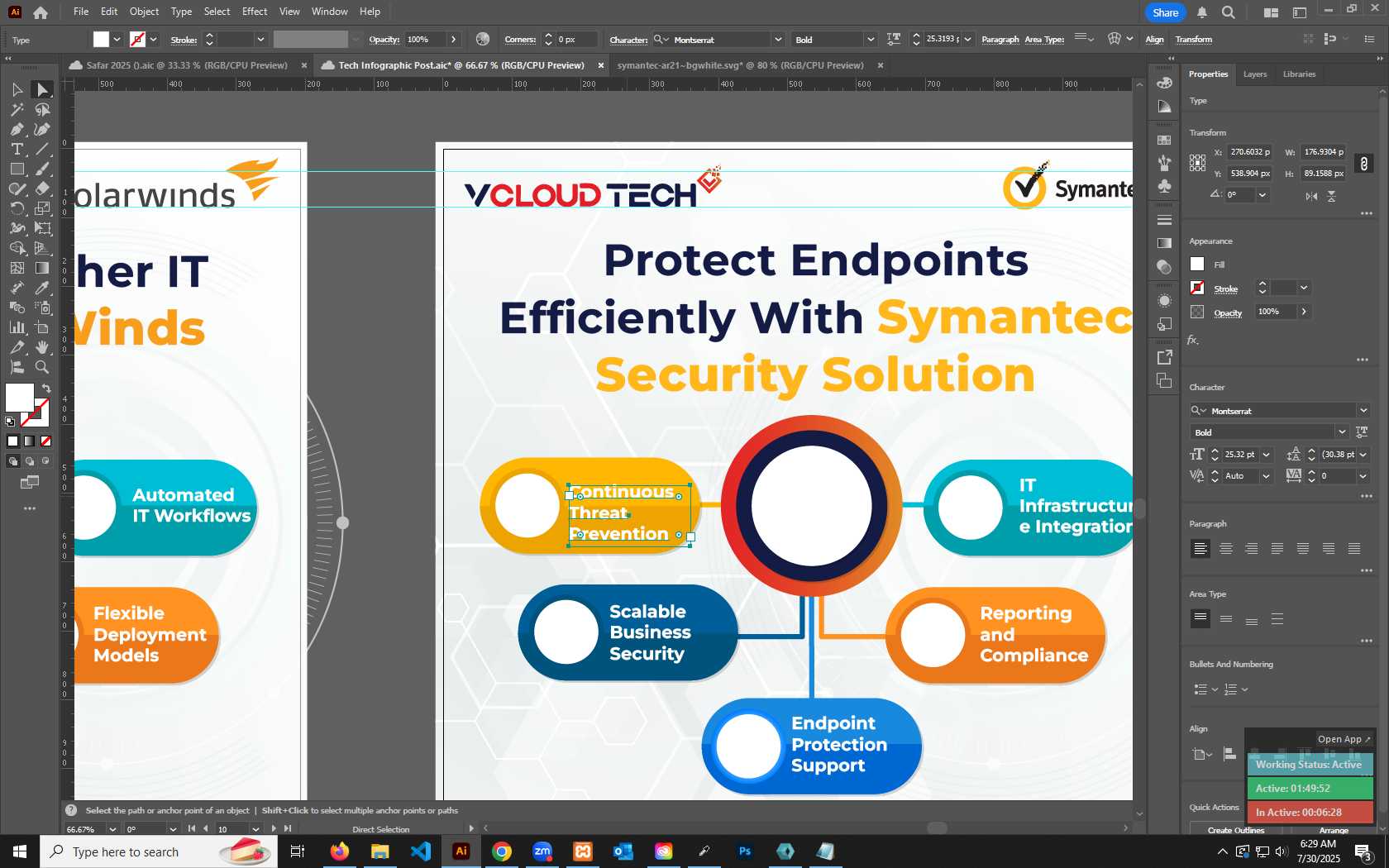Open the Symbols panel club icon

[x=1164, y=186]
